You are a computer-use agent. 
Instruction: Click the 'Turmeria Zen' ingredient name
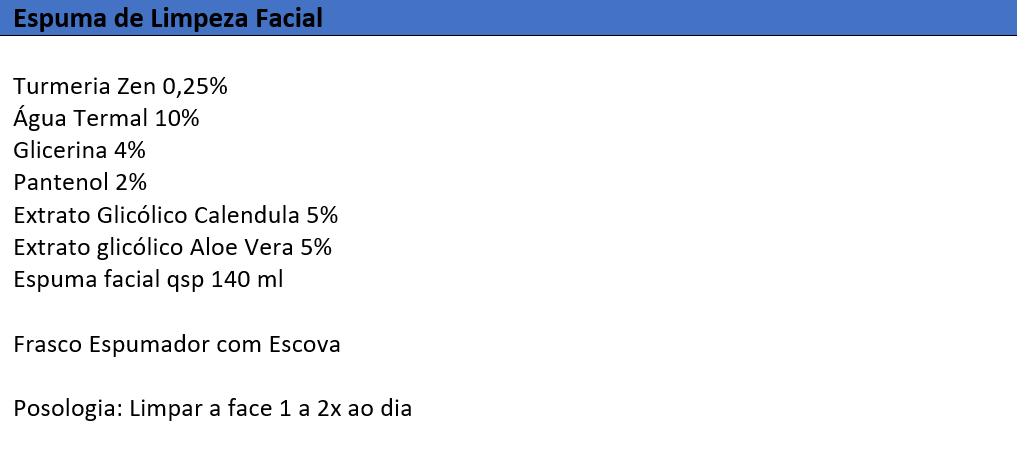(80, 86)
